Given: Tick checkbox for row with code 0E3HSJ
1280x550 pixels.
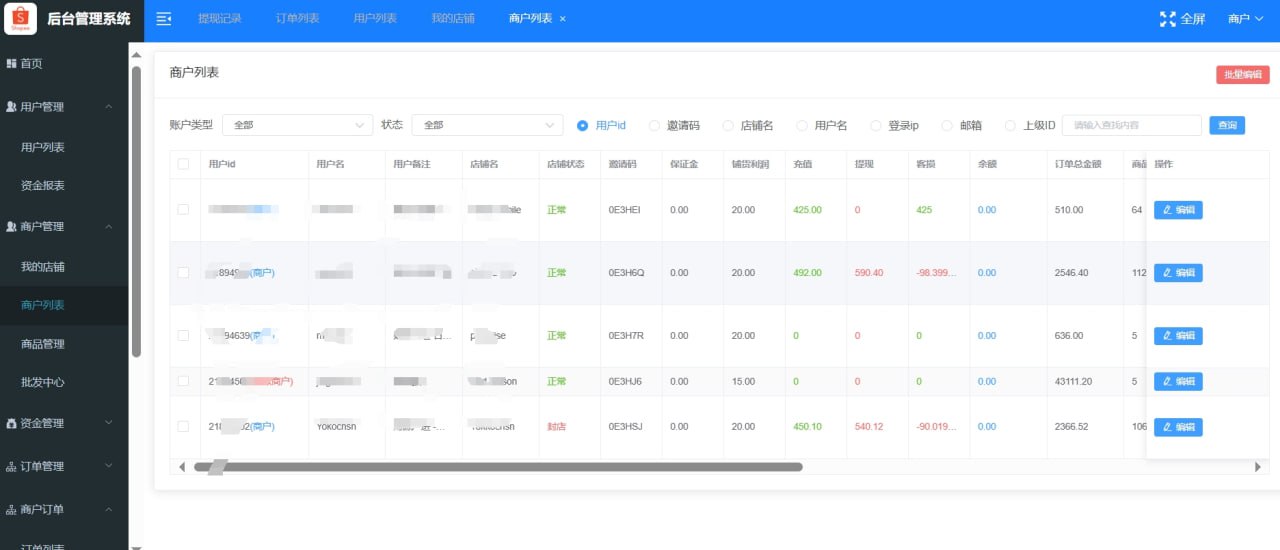Looking at the screenshot, I should [x=183, y=426].
